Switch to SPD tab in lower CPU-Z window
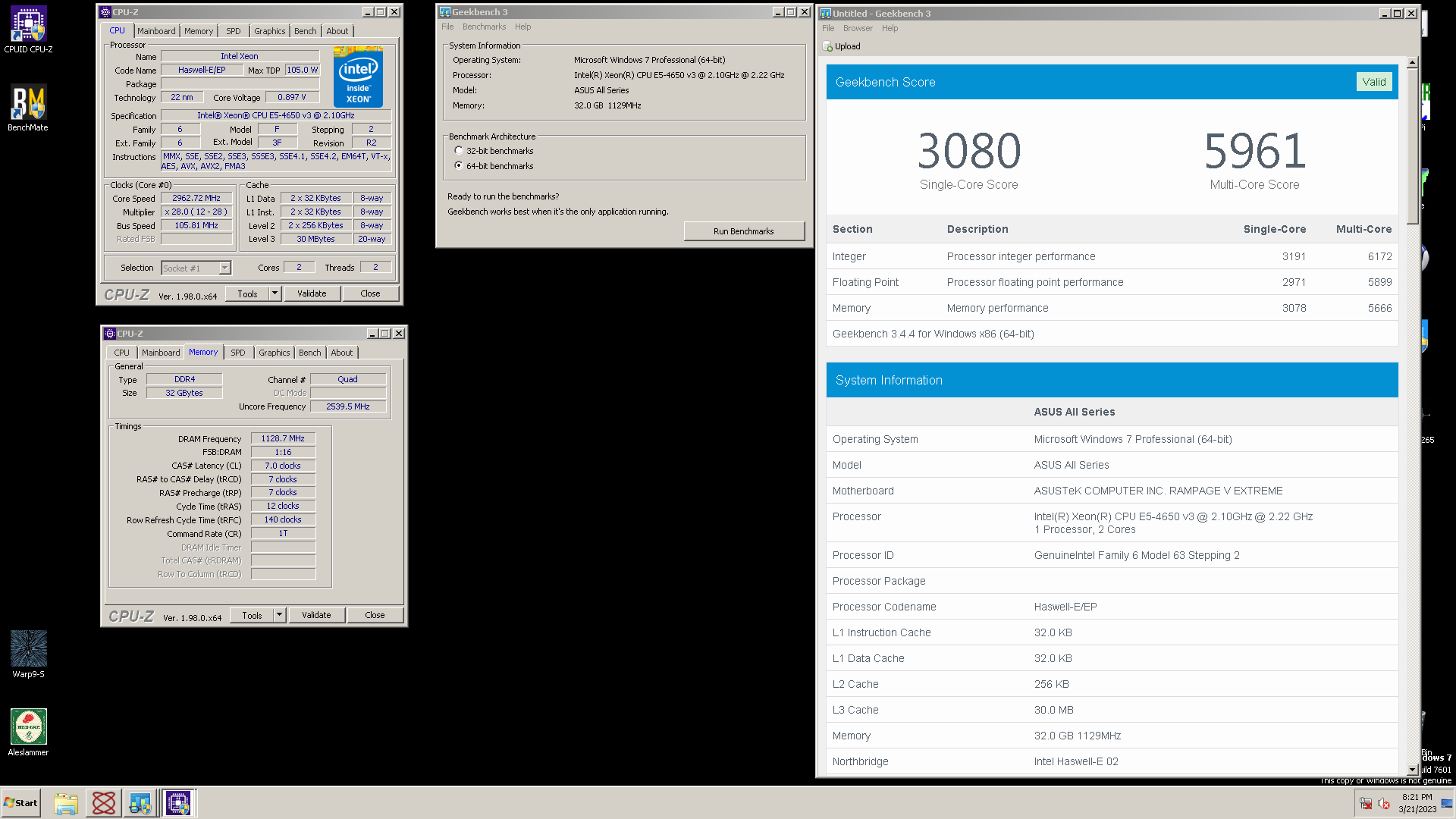The image size is (1456, 819). (238, 353)
